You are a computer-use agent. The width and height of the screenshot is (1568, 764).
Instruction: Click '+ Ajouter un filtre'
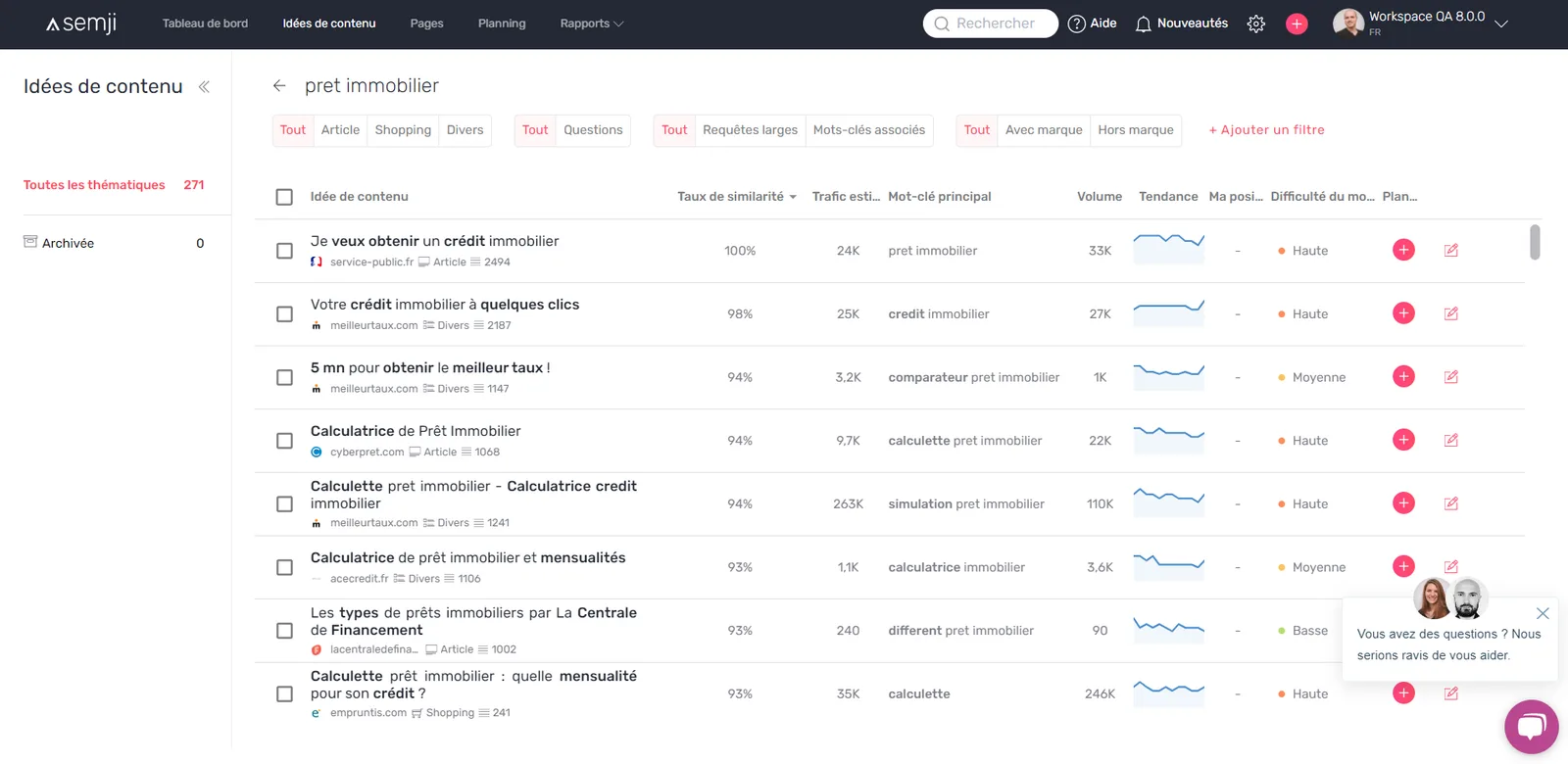(1266, 130)
